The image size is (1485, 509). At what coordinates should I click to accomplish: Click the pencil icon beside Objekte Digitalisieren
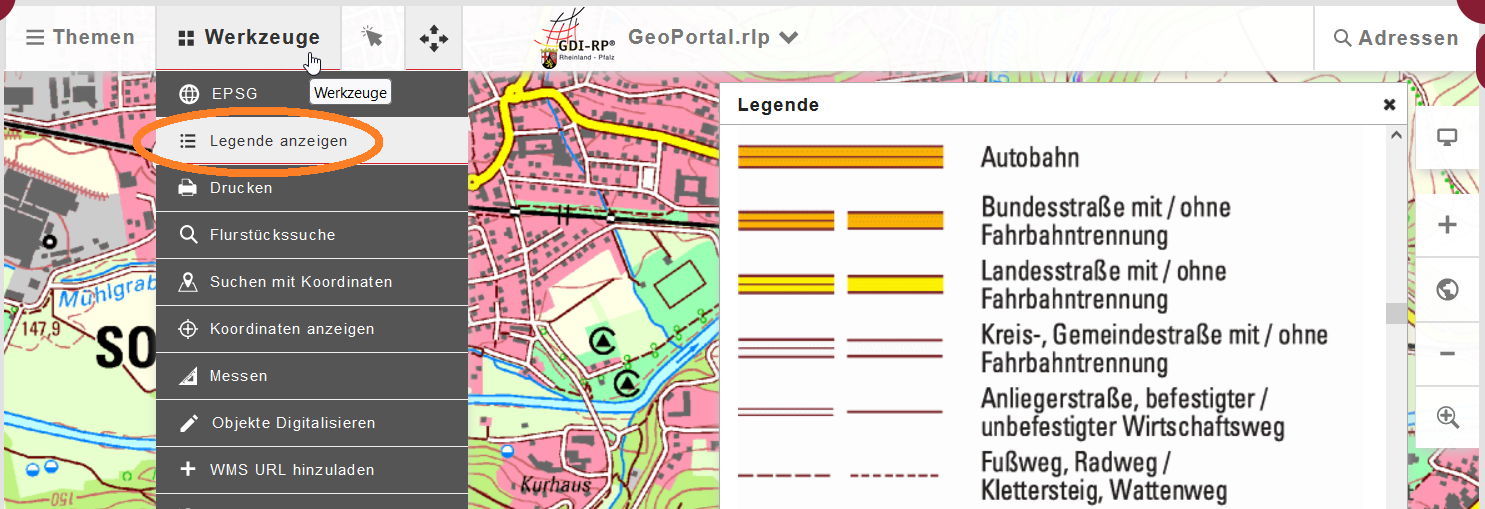click(x=188, y=423)
